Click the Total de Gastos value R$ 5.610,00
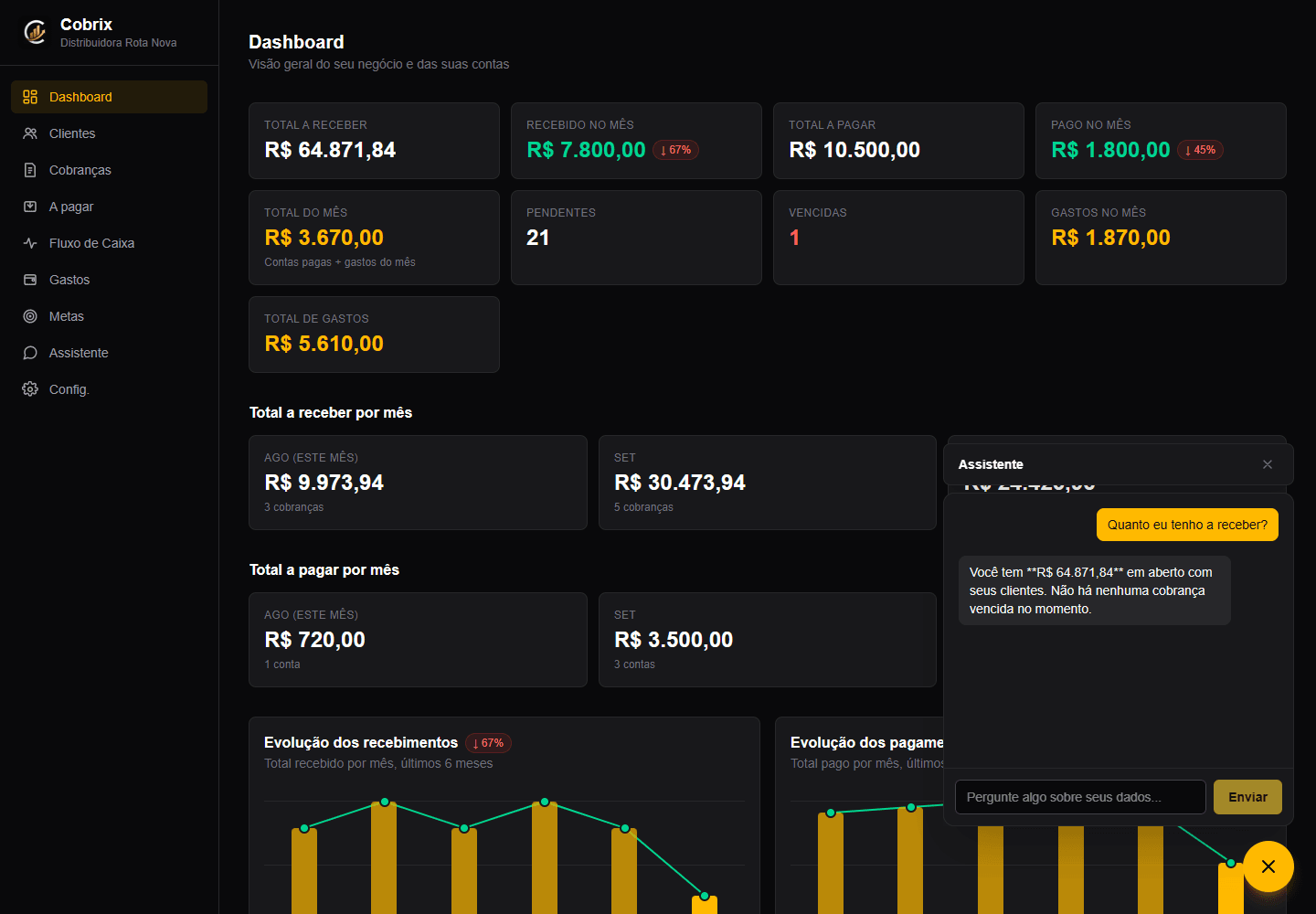The image size is (1316, 914). [x=324, y=344]
